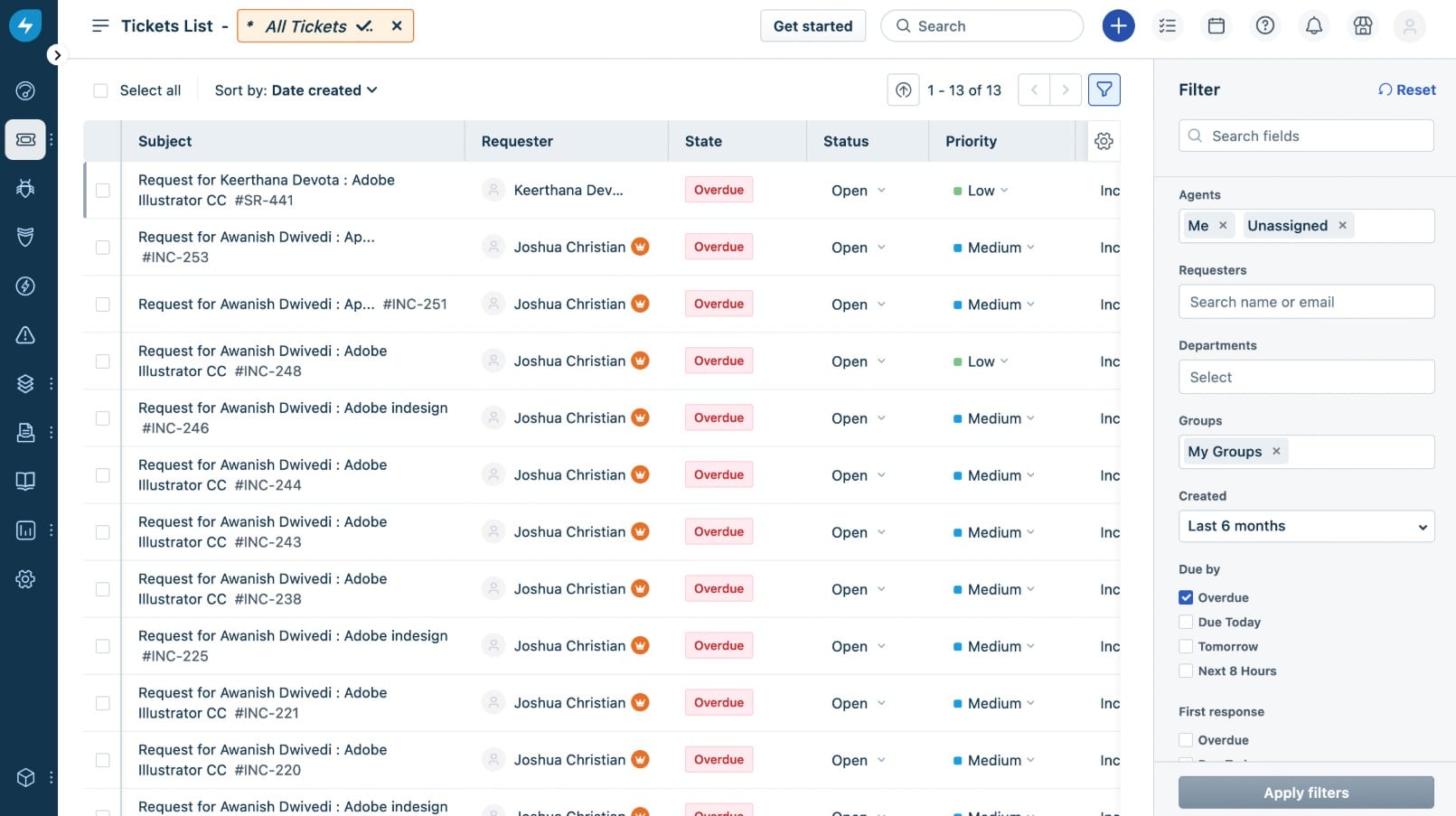The image size is (1456, 816).
Task: Open the Analytics bar-chart sidebar icon
Action: [x=25, y=530]
